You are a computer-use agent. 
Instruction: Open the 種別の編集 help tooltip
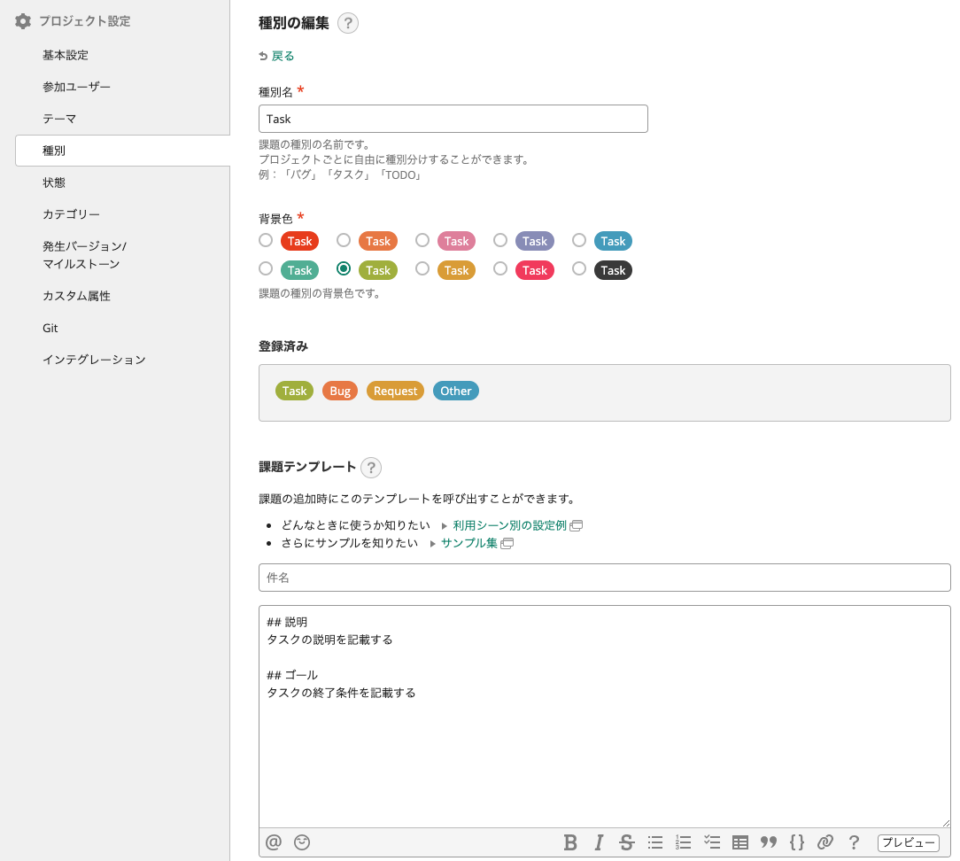(348, 23)
